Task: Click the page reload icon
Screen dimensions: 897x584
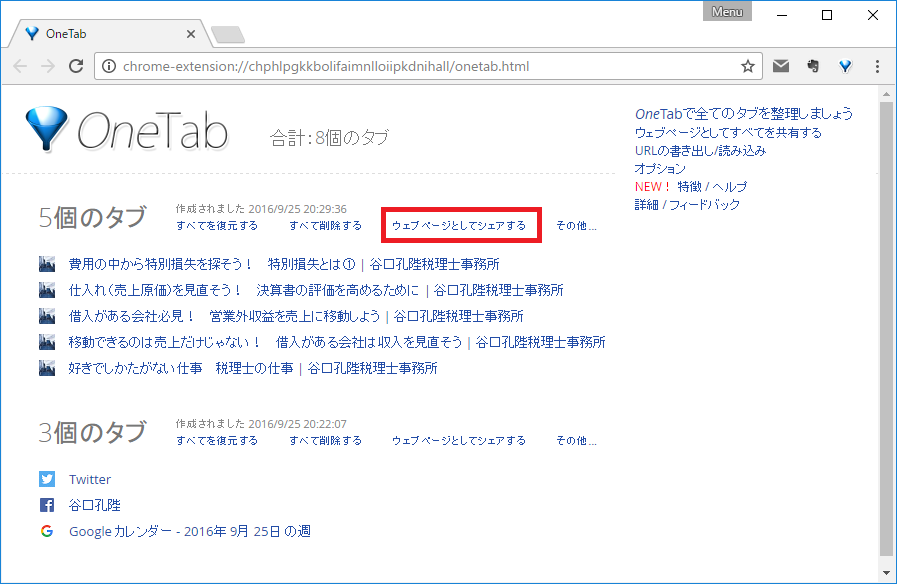Action: click(75, 67)
